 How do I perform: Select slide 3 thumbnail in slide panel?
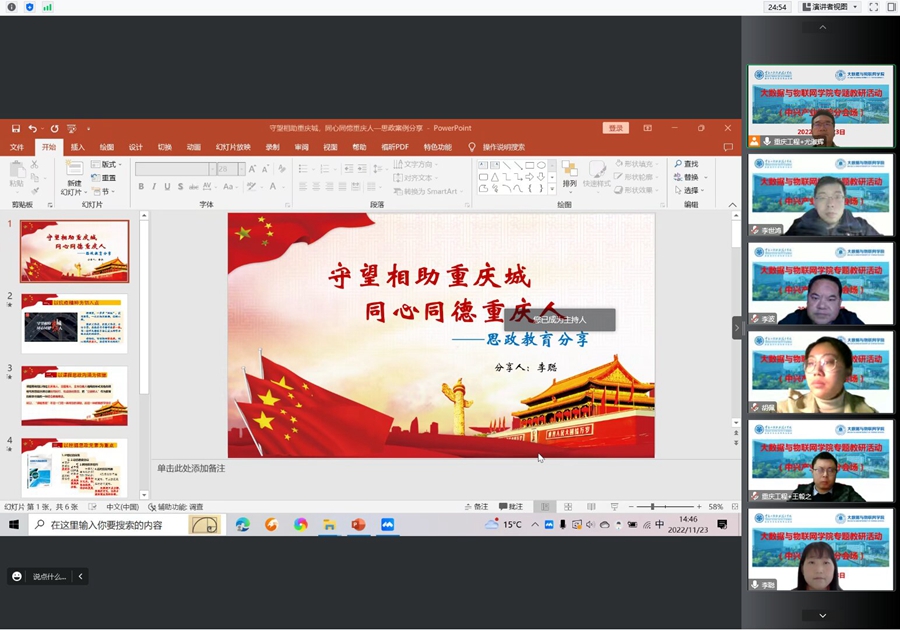coord(75,396)
